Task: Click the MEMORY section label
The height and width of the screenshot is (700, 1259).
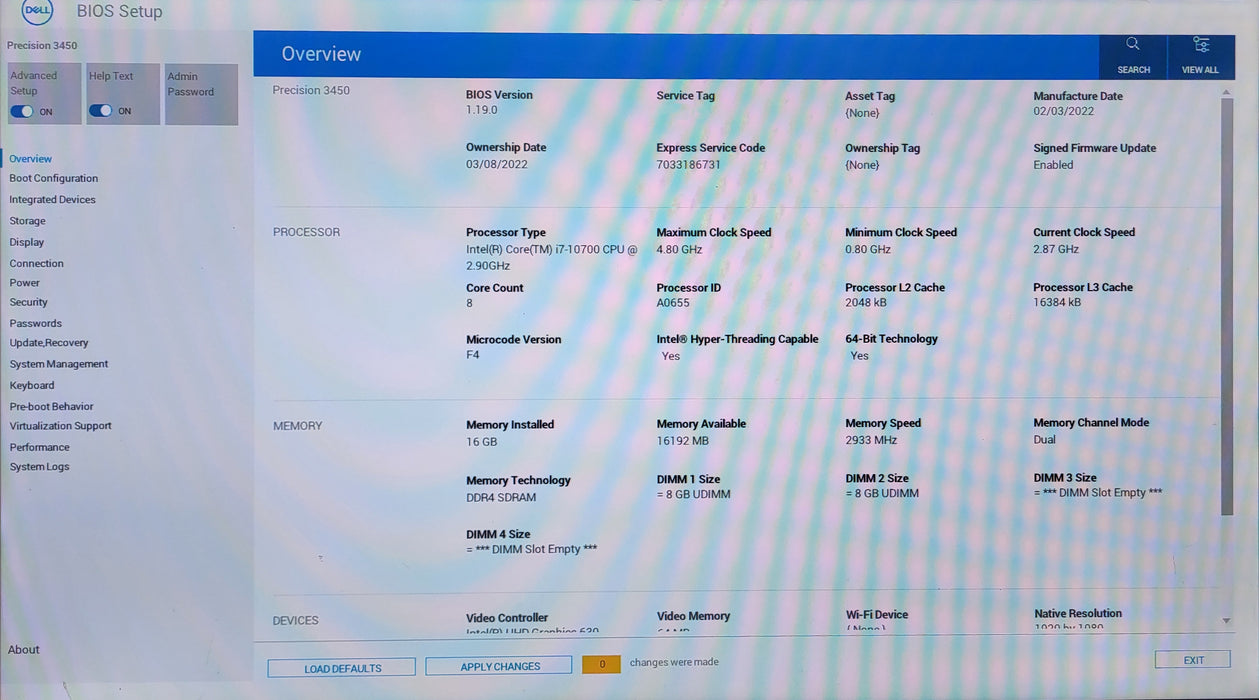Action: click(x=298, y=426)
